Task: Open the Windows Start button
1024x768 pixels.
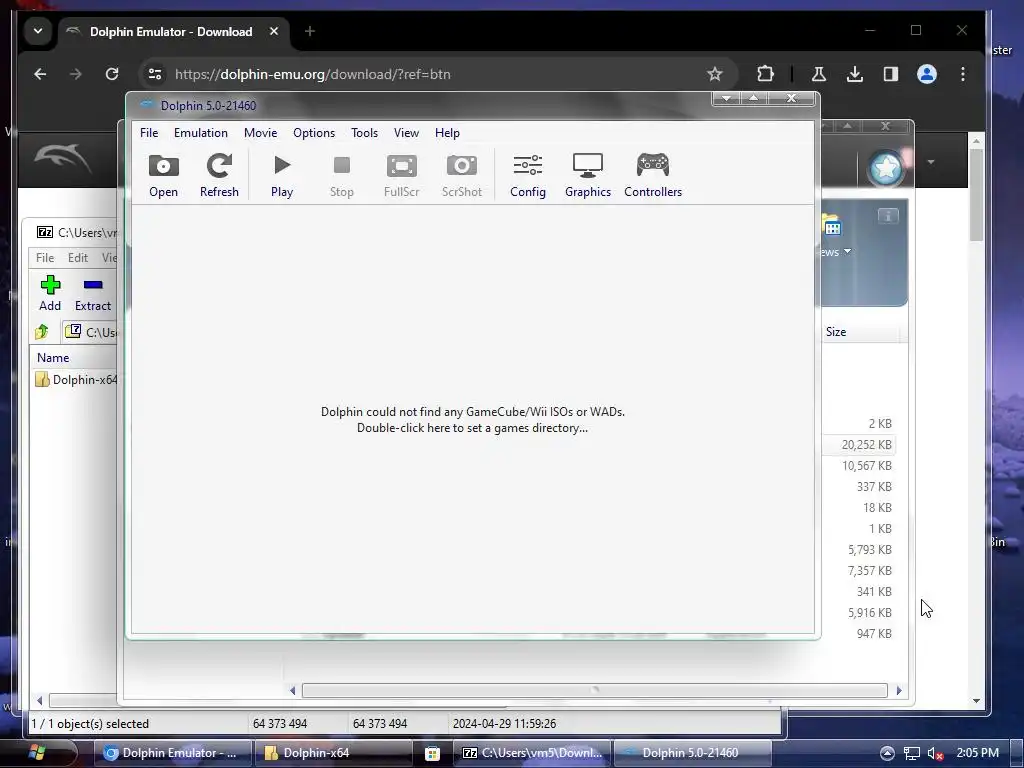Action: [x=37, y=753]
